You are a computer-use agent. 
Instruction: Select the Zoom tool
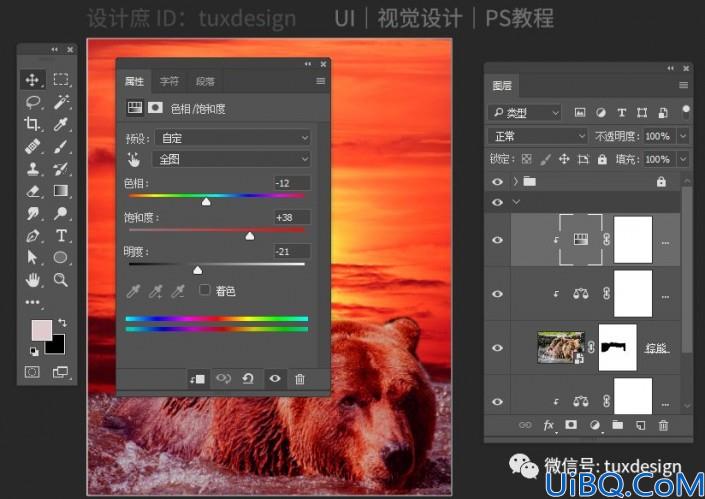[x=60, y=280]
